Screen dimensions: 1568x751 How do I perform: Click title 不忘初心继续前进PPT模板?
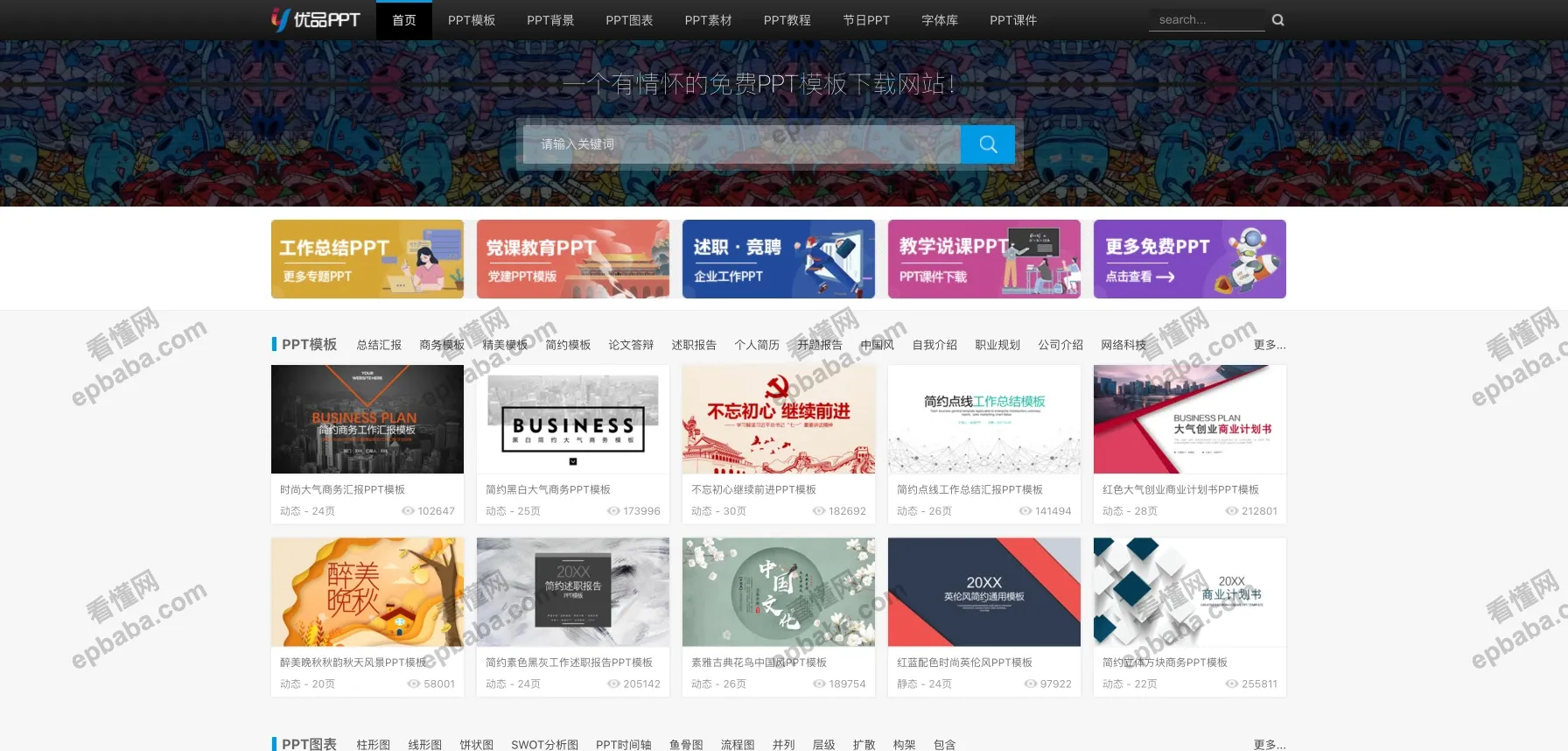pos(753,489)
